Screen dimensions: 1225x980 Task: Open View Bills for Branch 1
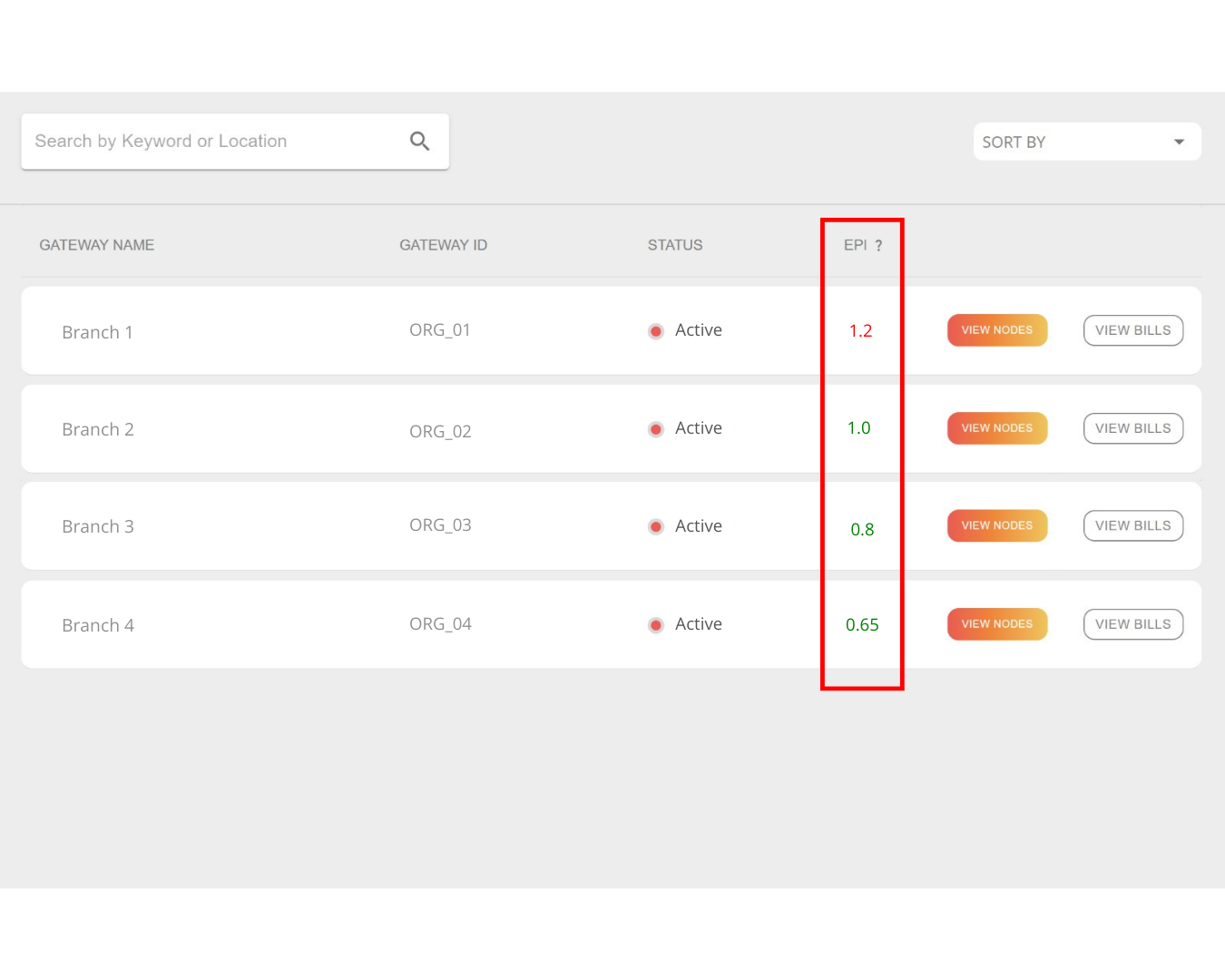(1132, 330)
